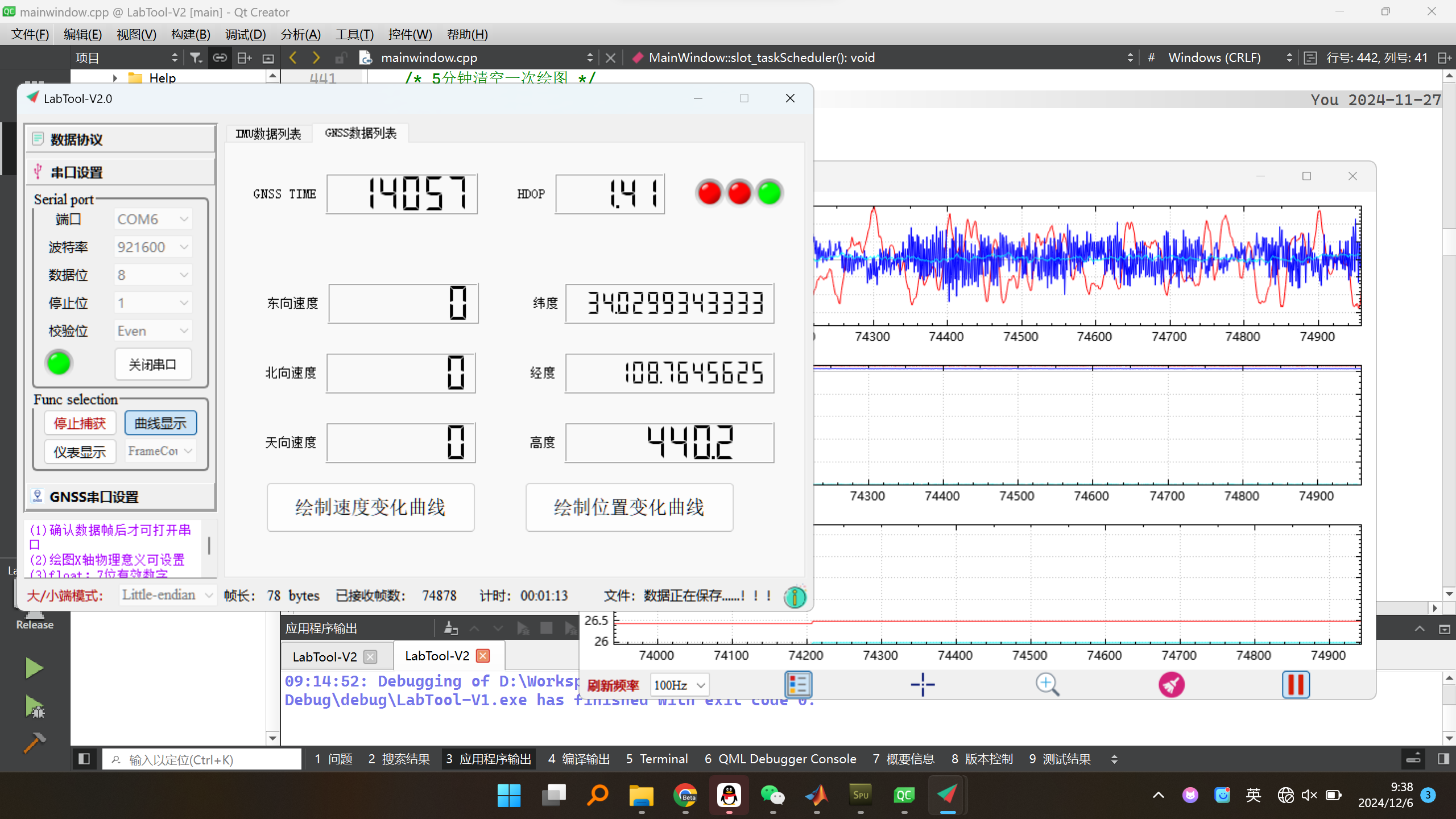Open MATLAB from the taskbar
This screenshot has height=819, width=1456.
click(817, 795)
